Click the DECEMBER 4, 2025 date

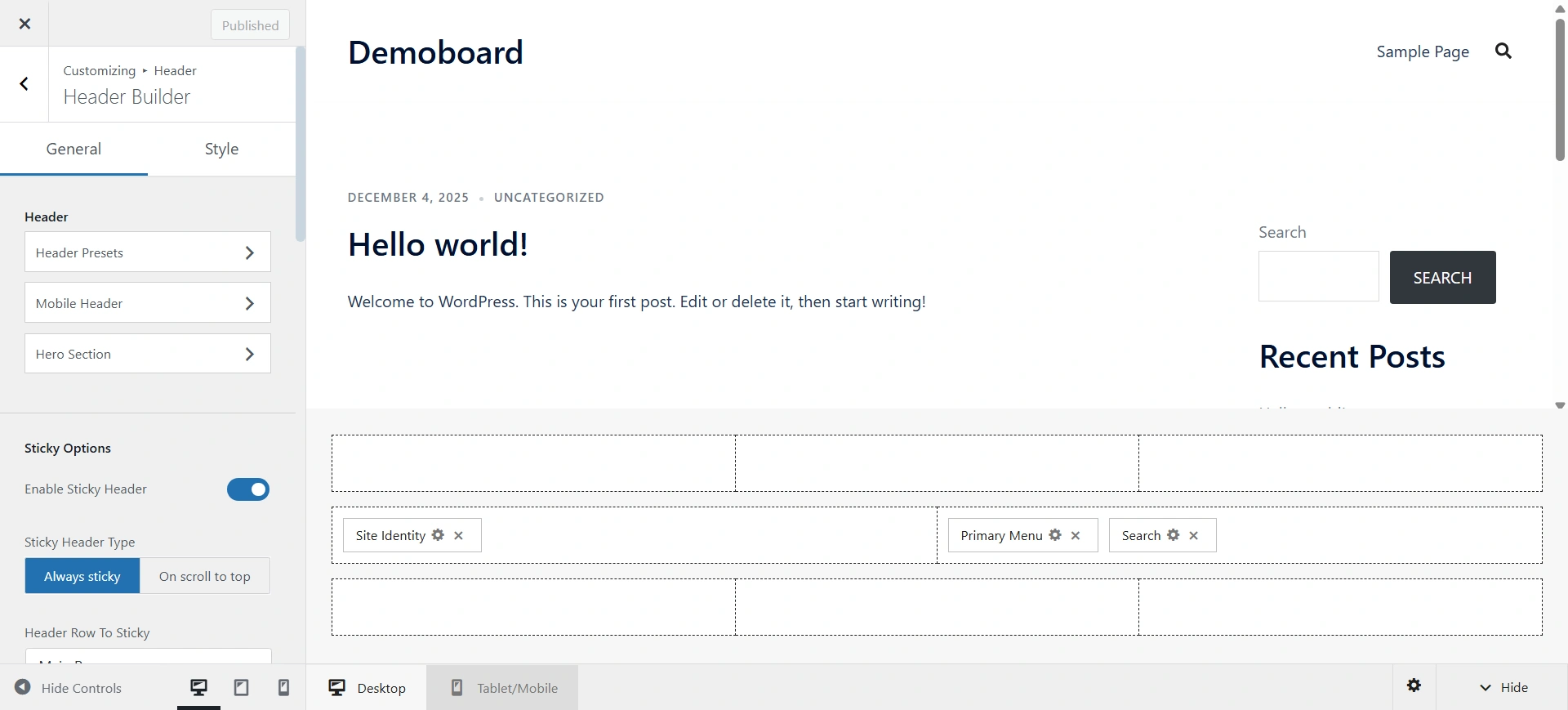408,198
